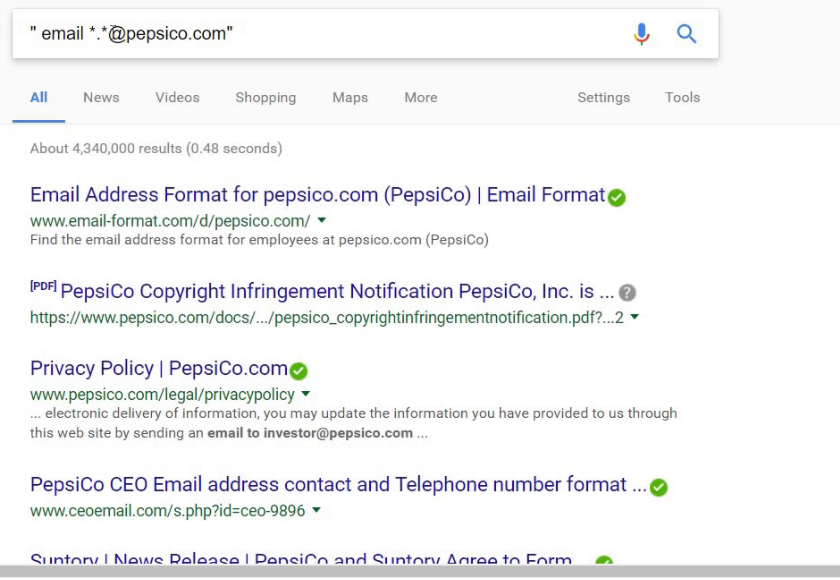Click the microphone voice search icon
The image size is (840, 580).
click(642, 34)
